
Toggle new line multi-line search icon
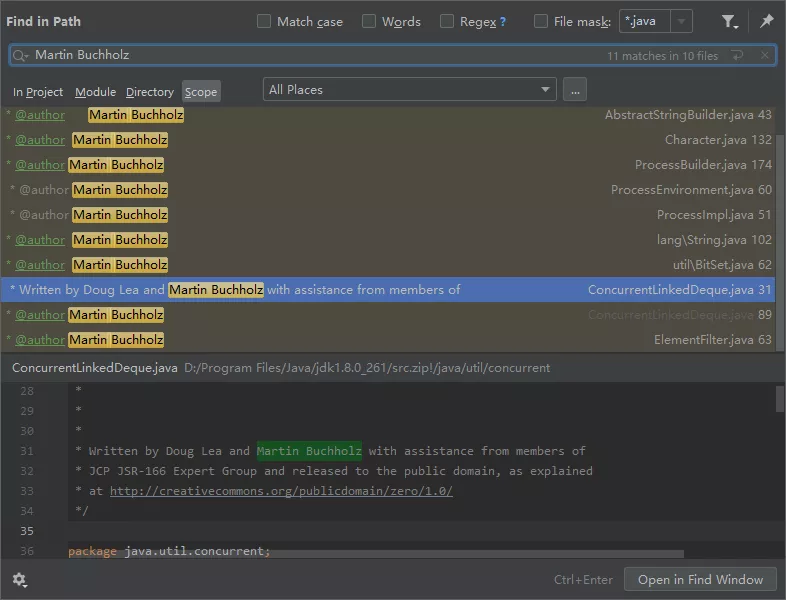coord(737,55)
